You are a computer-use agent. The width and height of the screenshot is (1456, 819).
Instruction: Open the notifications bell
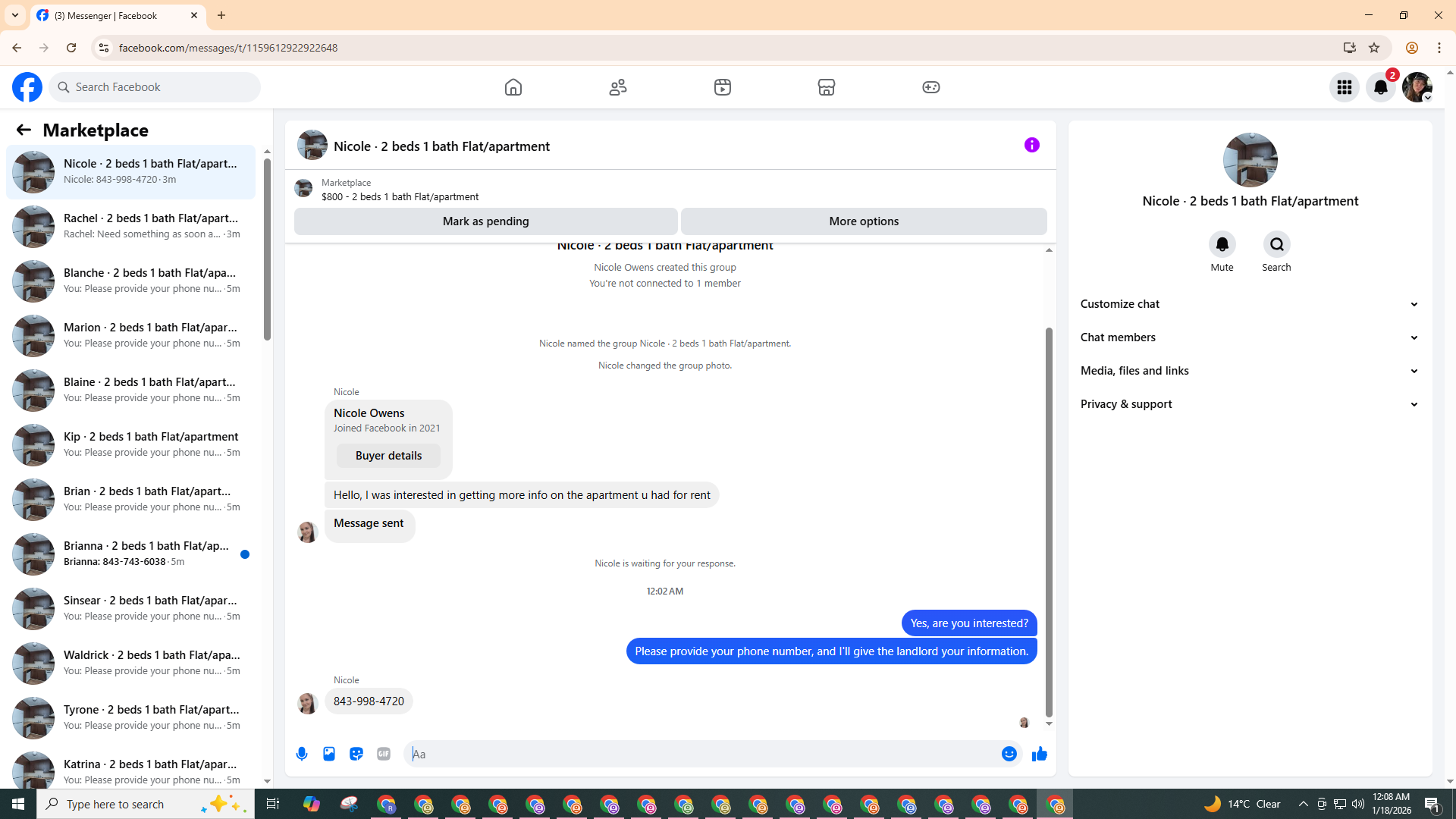click(x=1380, y=87)
